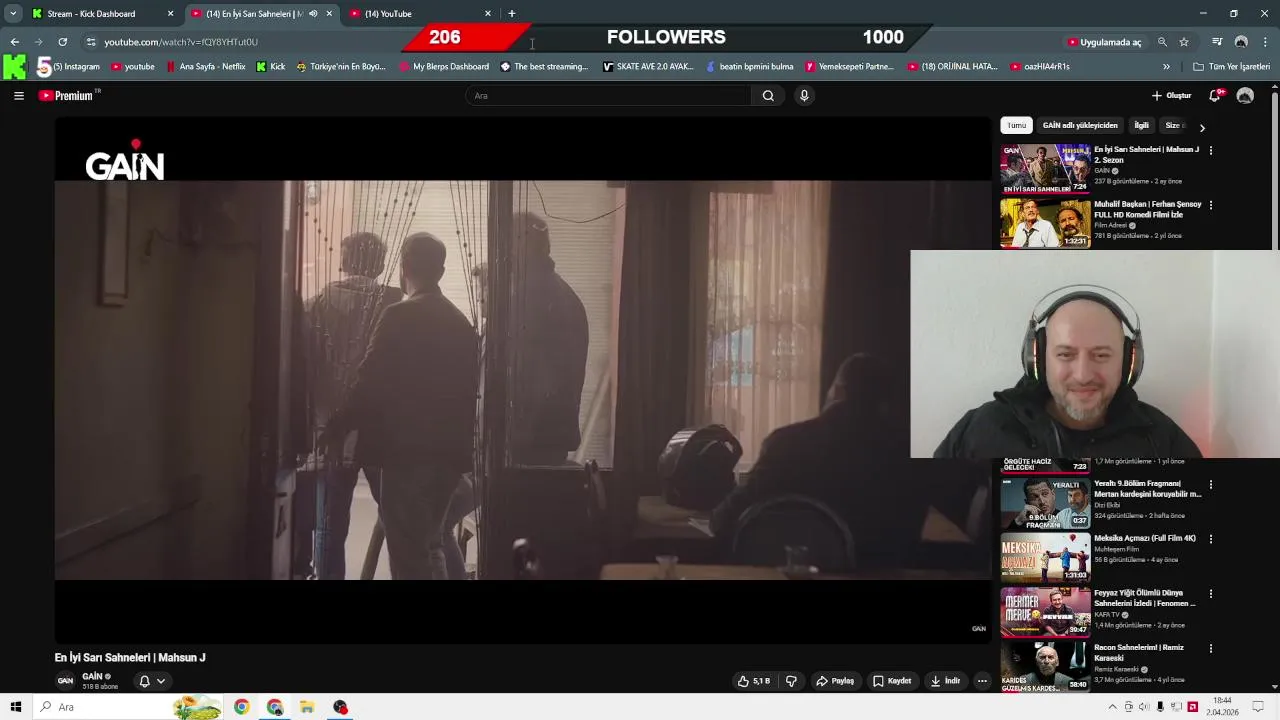
Task: Open the GAİN channel avatar
Action: click(x=65, y=681)
